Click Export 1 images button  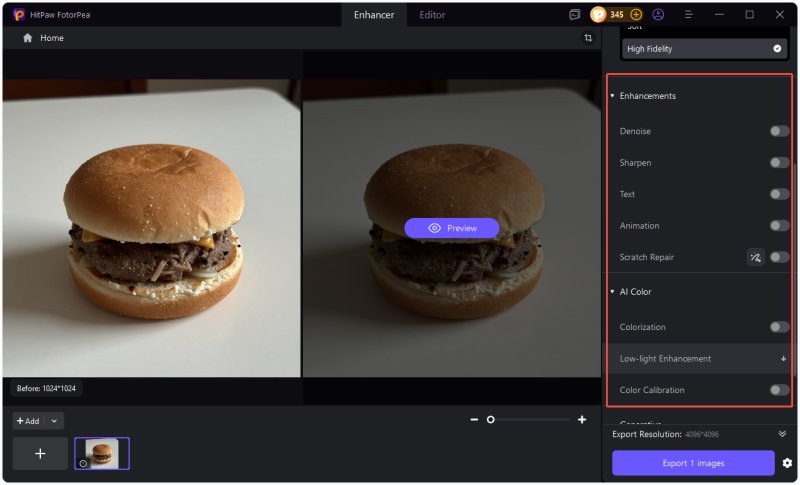click(x=693, y=463)
